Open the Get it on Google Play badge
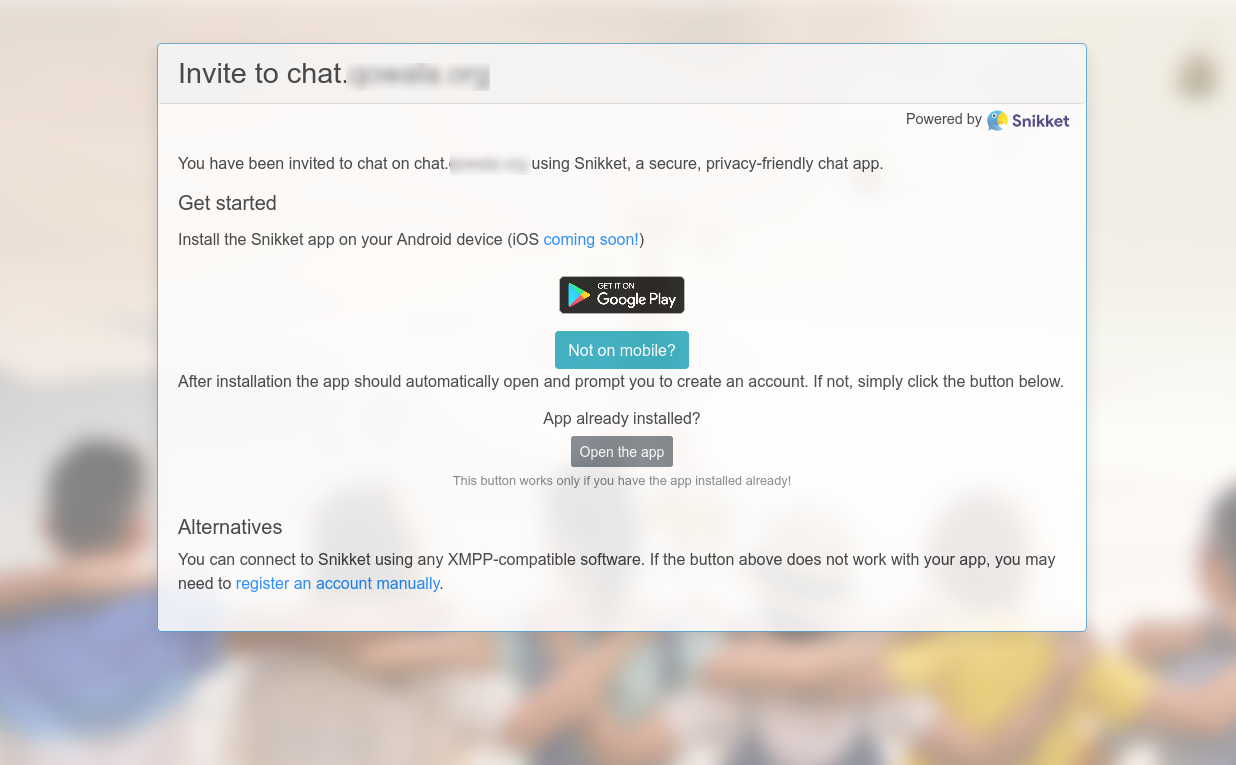Image resolution: width=1236 pixels, height=765 pixels. click(622, 295)
